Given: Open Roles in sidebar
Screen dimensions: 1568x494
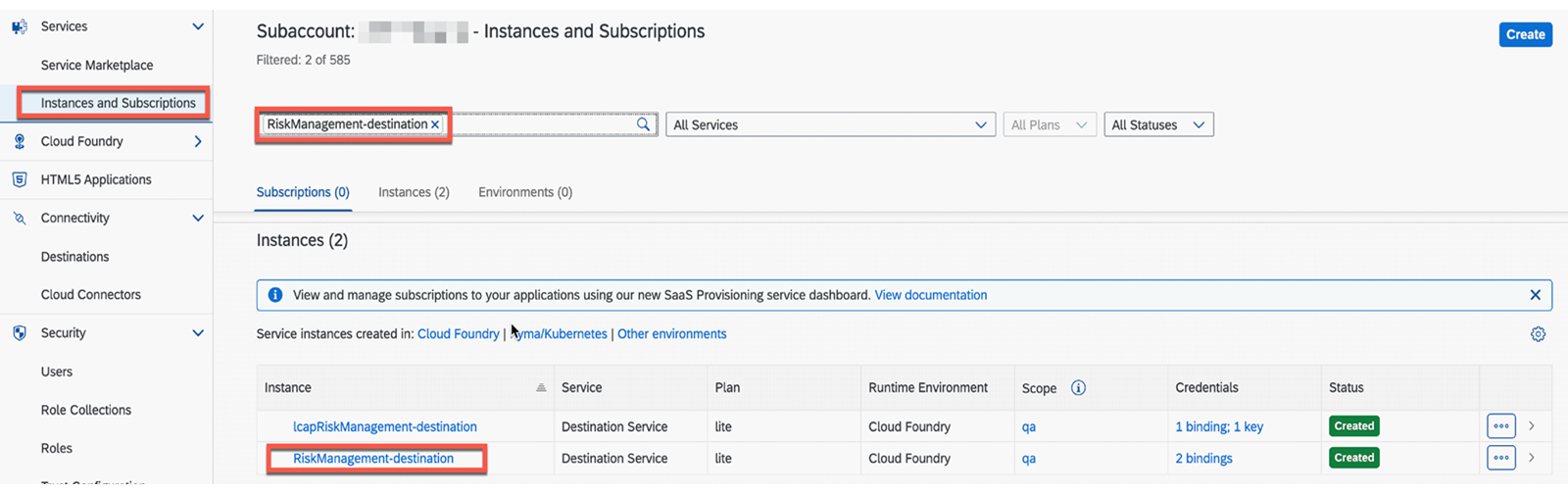Looking at the screenshot, I should pyautogui.click(x=56, y=448).
